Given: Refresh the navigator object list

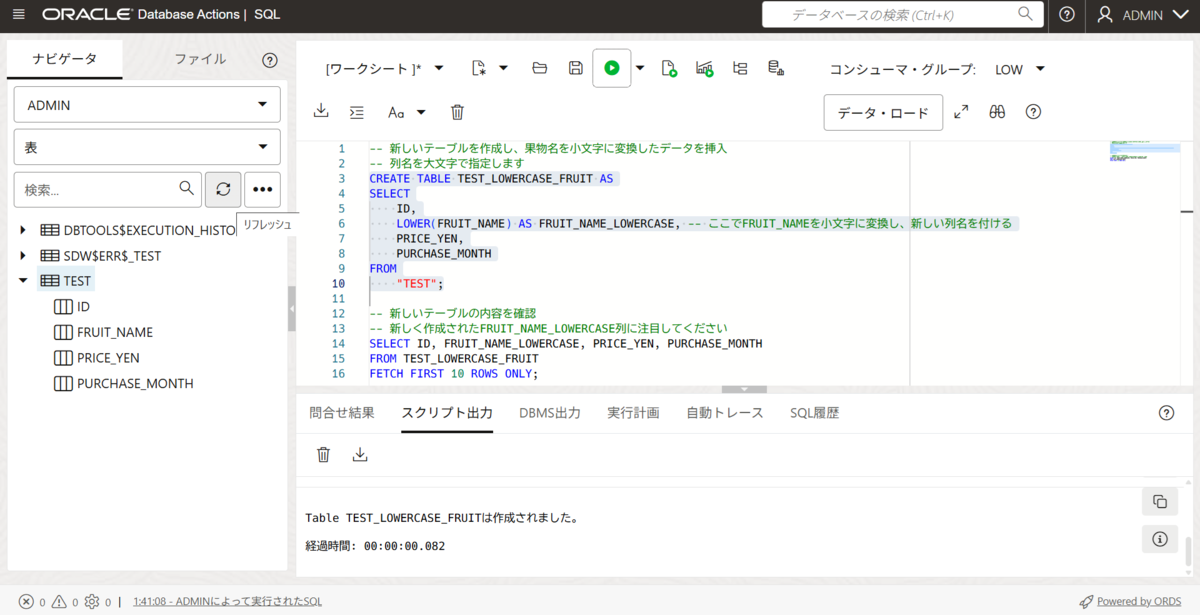Looking at the screenshot, I should point(223,189).
